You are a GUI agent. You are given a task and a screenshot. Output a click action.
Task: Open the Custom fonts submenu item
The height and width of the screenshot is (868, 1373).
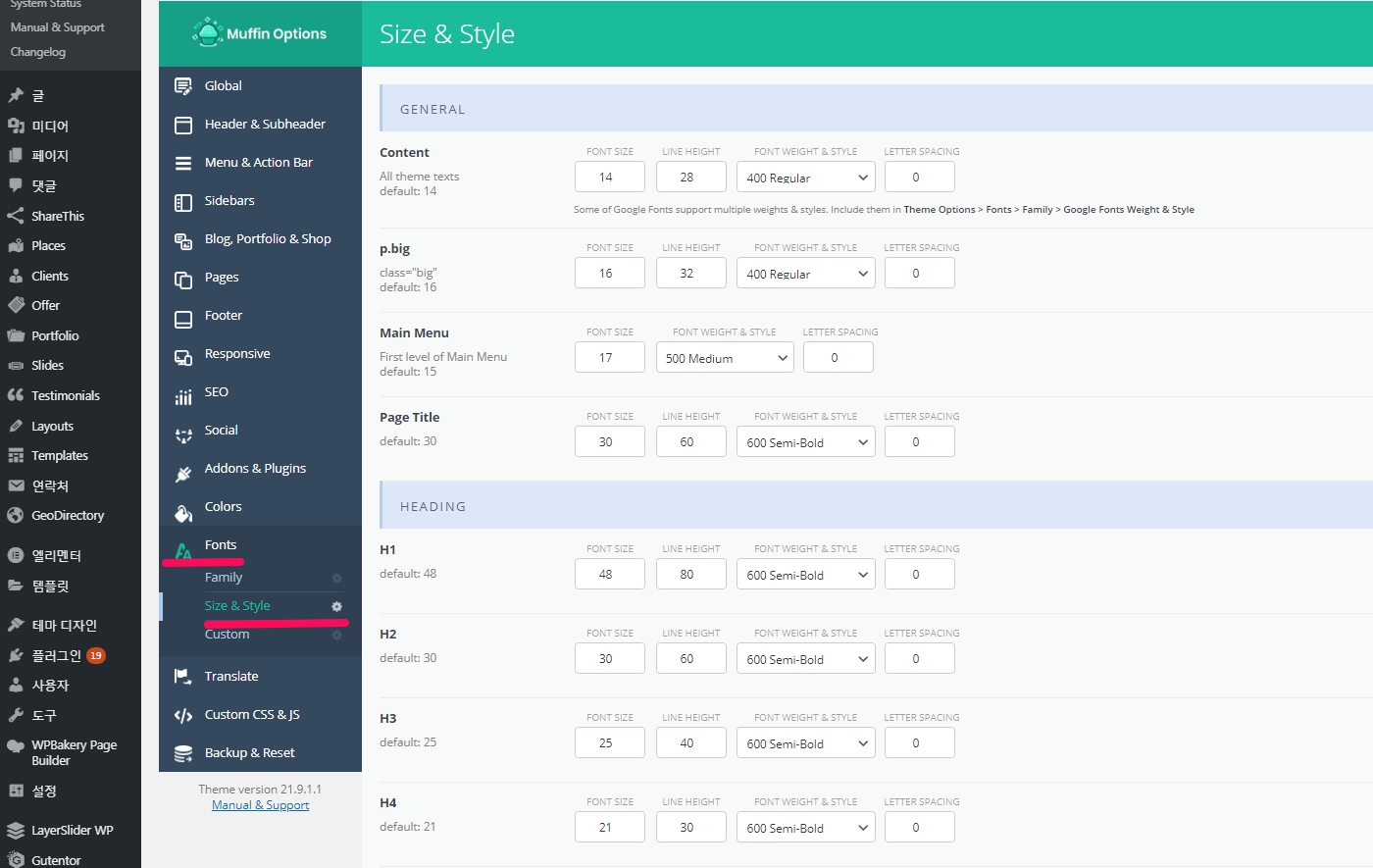coord(228,635)
